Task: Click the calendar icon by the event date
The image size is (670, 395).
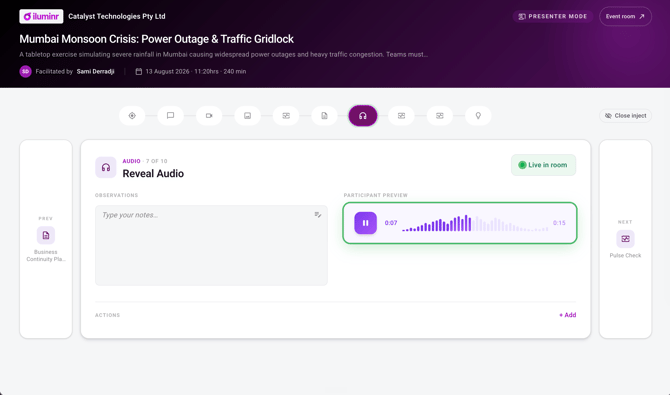Action: tap(138, 71)
